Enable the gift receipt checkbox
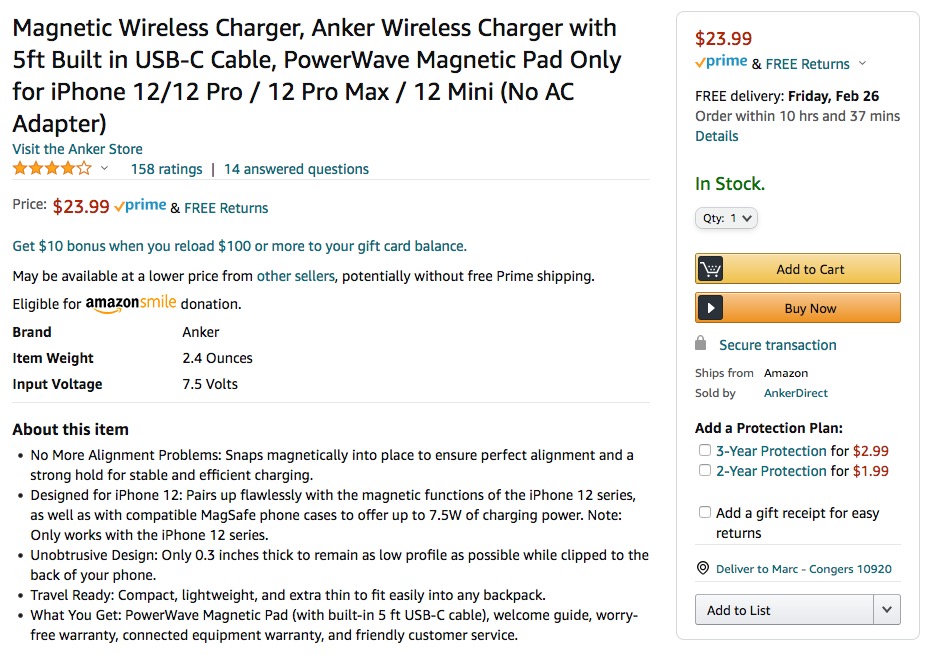The width and height of the screenshot is (944, 655). tap(704, 512)
